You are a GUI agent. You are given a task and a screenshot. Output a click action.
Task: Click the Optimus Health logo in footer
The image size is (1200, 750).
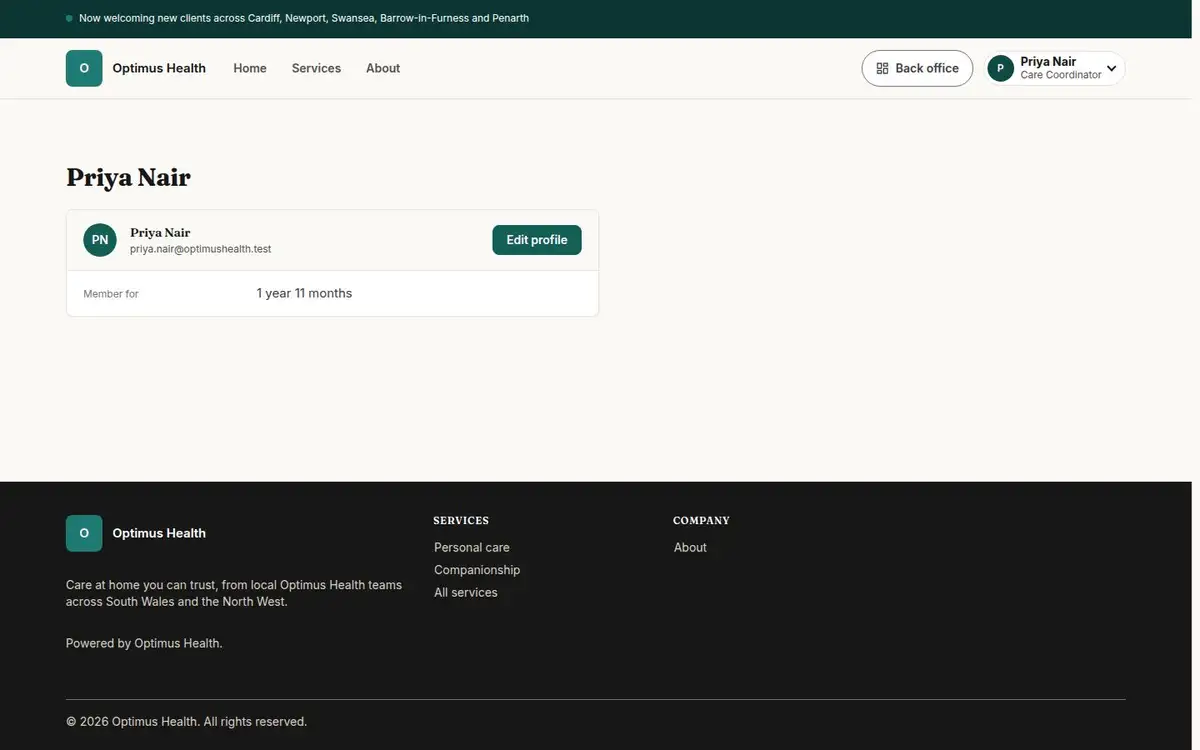[84, 533]
